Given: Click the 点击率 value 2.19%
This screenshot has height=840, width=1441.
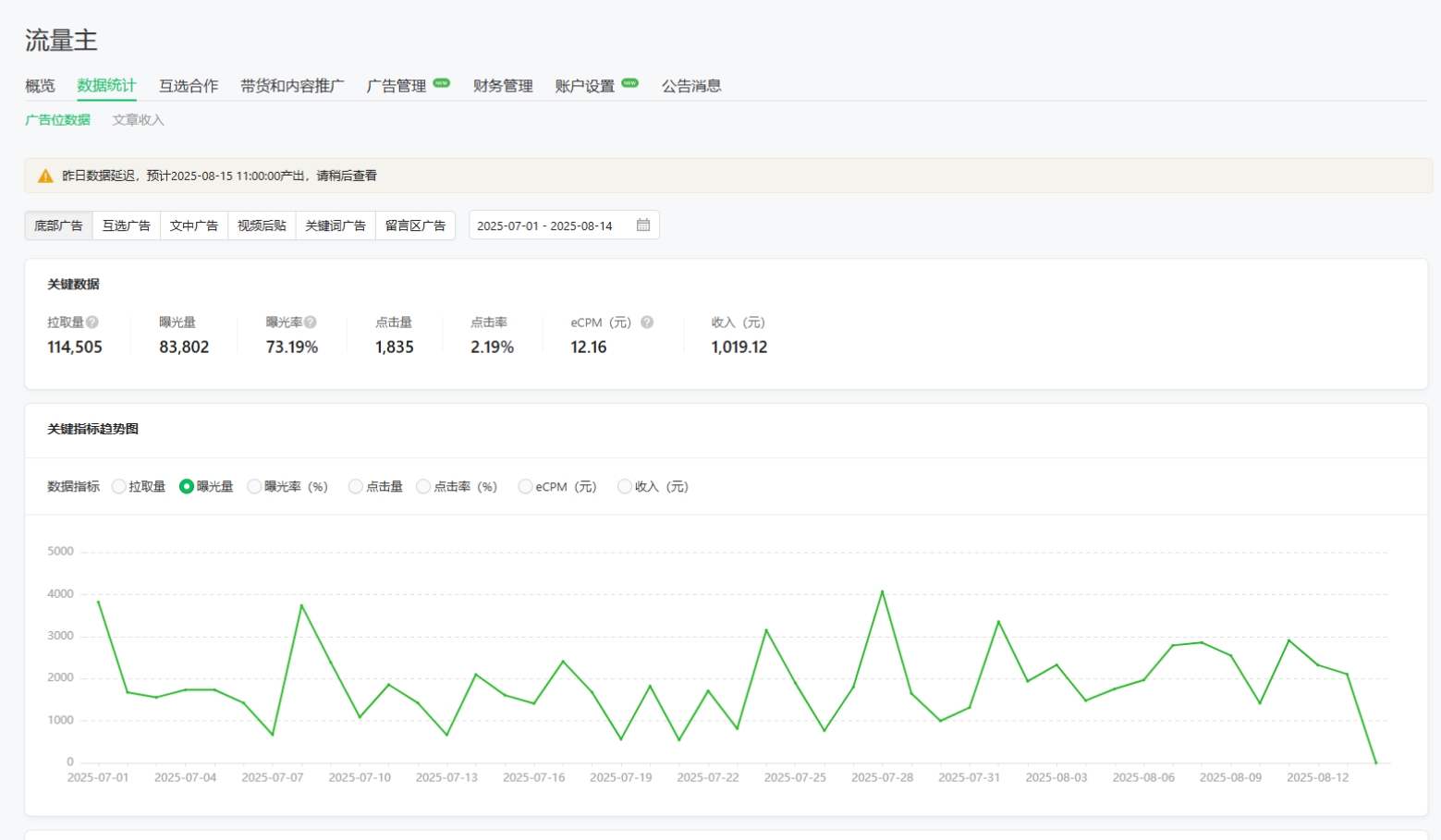Looking at the screenshot, I should pos(492,347).
